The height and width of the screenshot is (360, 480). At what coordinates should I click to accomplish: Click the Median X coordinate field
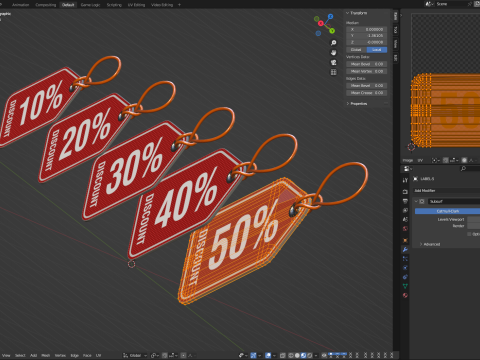coord(366,29)
